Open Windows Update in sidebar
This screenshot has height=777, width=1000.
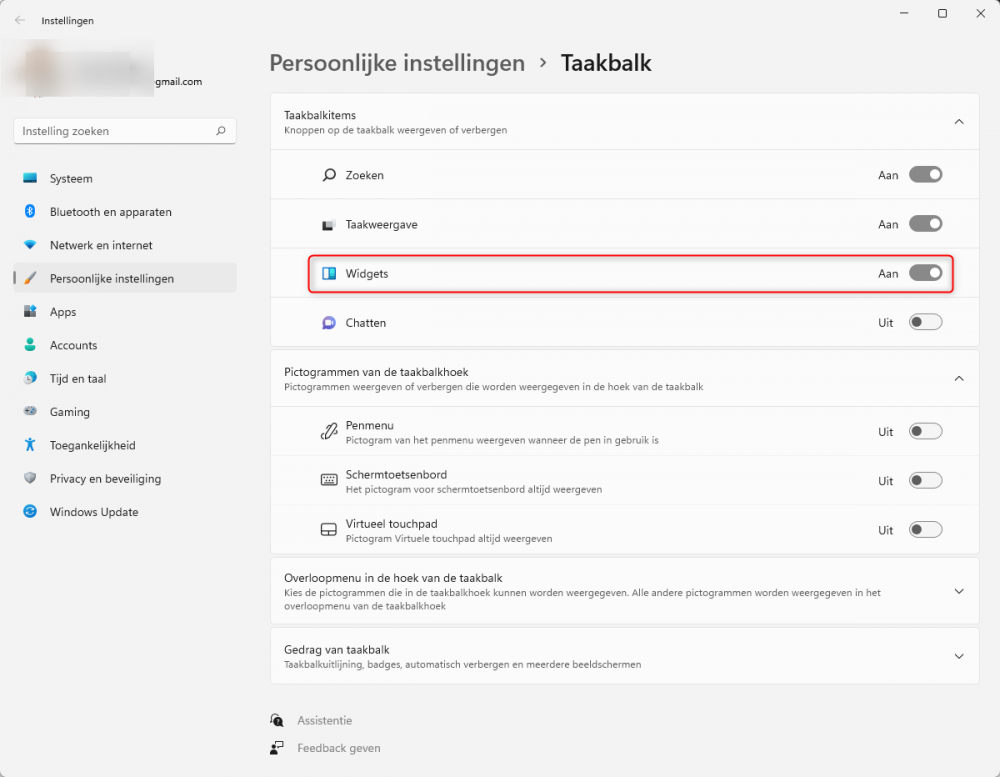[x=94, y=512]
